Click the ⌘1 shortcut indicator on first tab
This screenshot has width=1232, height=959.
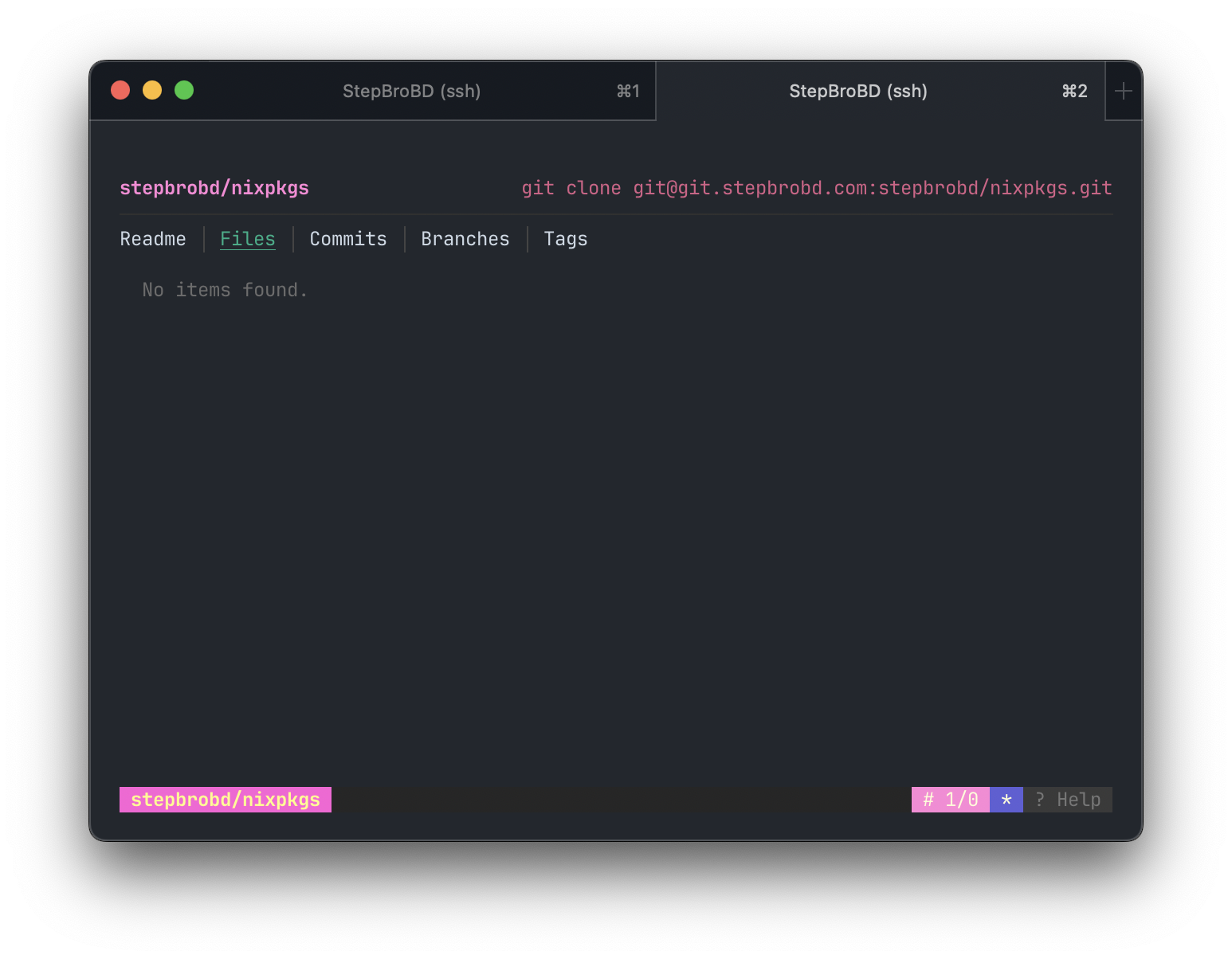(628, 91)
